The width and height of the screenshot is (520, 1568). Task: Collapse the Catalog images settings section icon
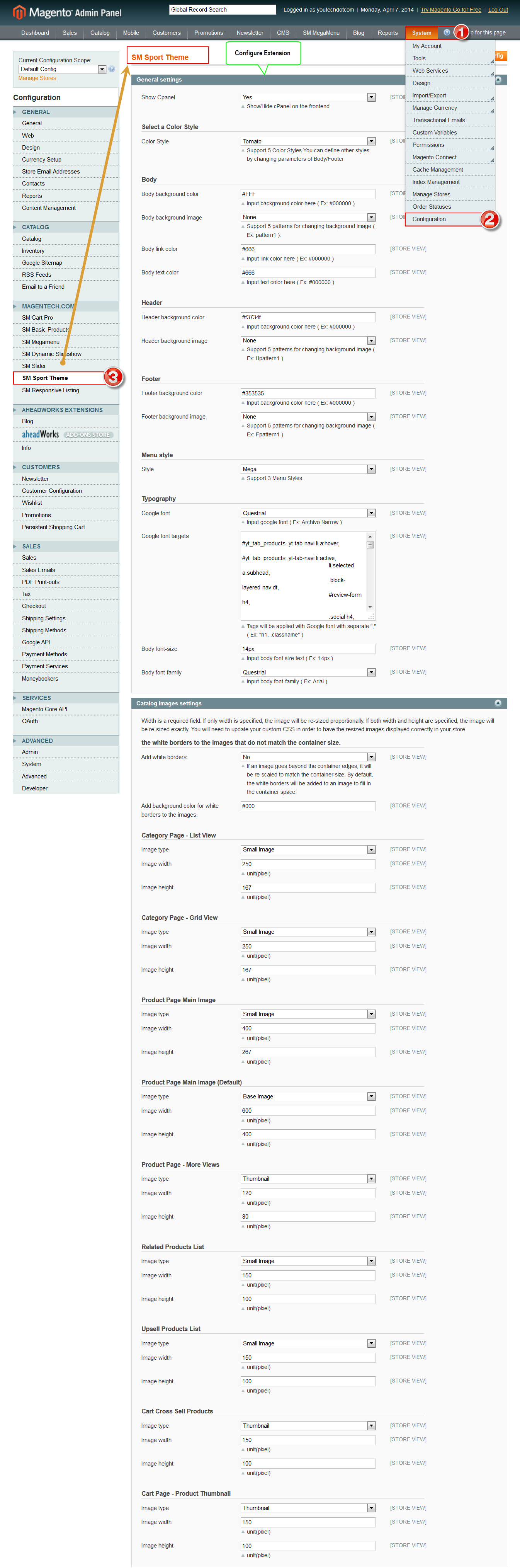(498, 703)
